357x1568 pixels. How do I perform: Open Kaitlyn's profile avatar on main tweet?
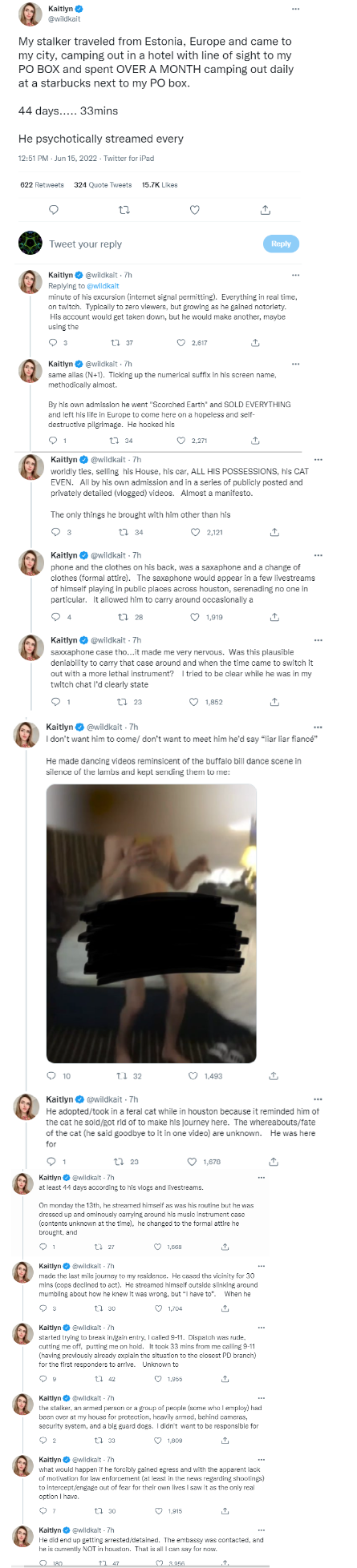click(30, 14)
